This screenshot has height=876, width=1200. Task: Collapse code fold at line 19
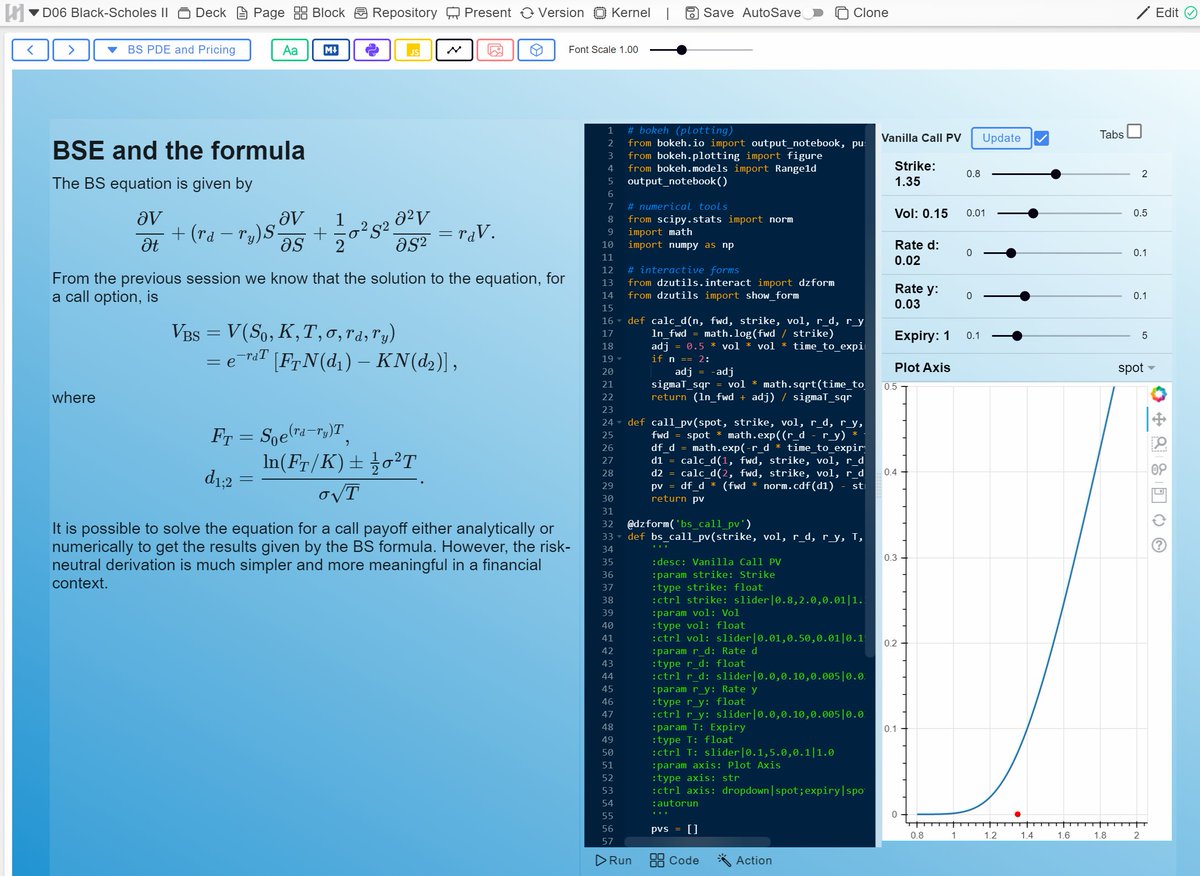(620, 359)
